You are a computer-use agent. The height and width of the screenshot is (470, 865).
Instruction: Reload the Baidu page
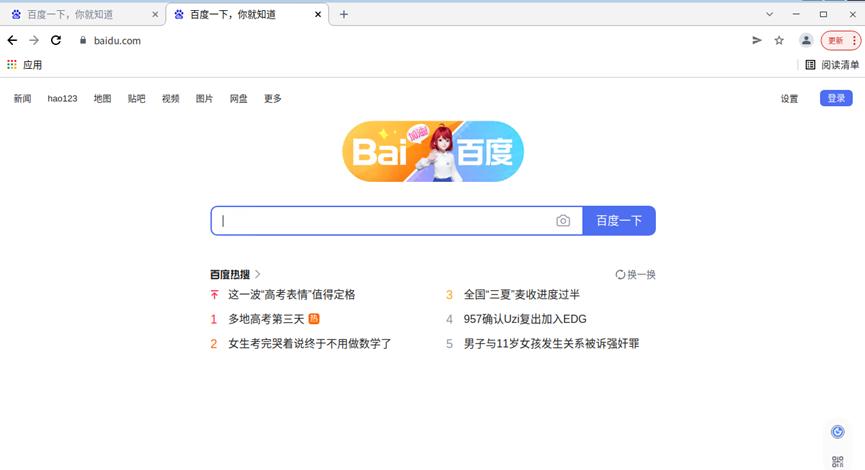click(x=56, y=40)
